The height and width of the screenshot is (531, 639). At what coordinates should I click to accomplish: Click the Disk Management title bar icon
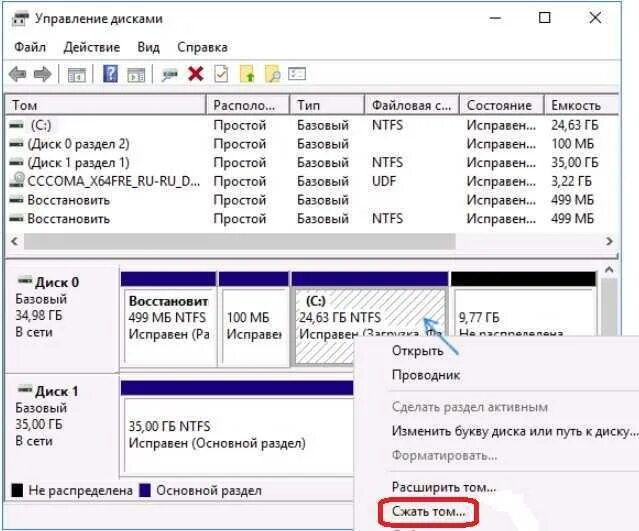tap(20, 19)
